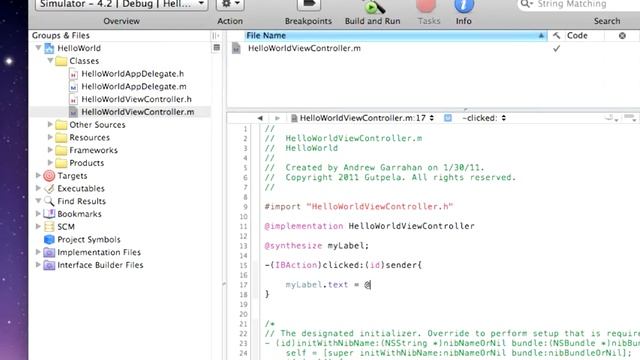Expand the Interface Builder Files group
This screenshot has width=640, height=360.
click(x=38, y=264)
